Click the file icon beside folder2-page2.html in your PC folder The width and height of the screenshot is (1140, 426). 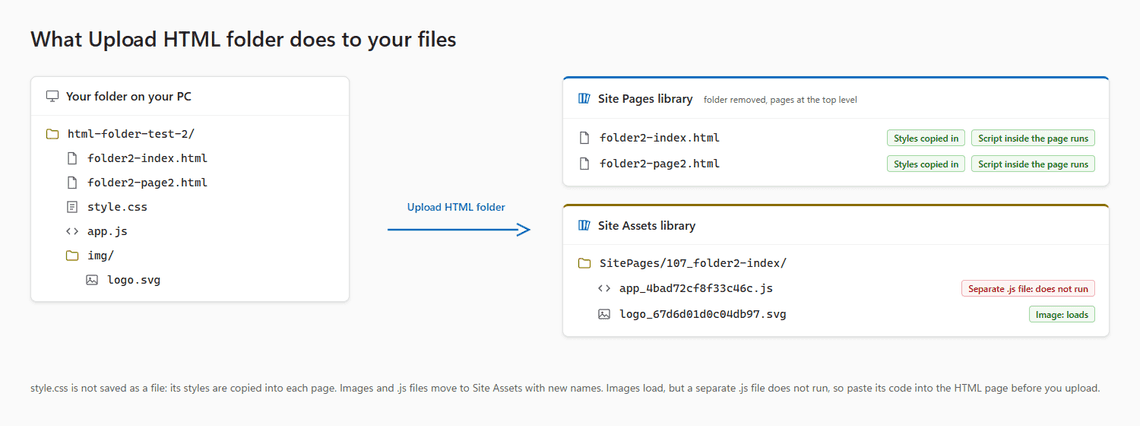pos(71,182)
